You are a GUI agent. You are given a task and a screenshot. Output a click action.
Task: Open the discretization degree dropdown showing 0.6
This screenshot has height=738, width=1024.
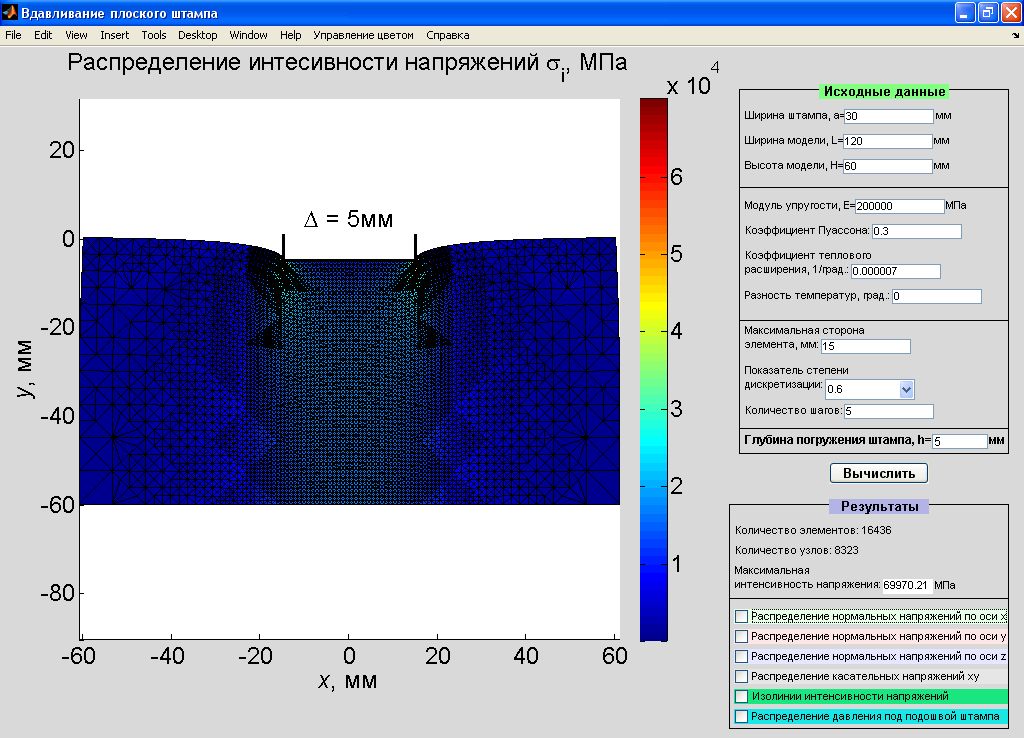[x=906, y=388]
